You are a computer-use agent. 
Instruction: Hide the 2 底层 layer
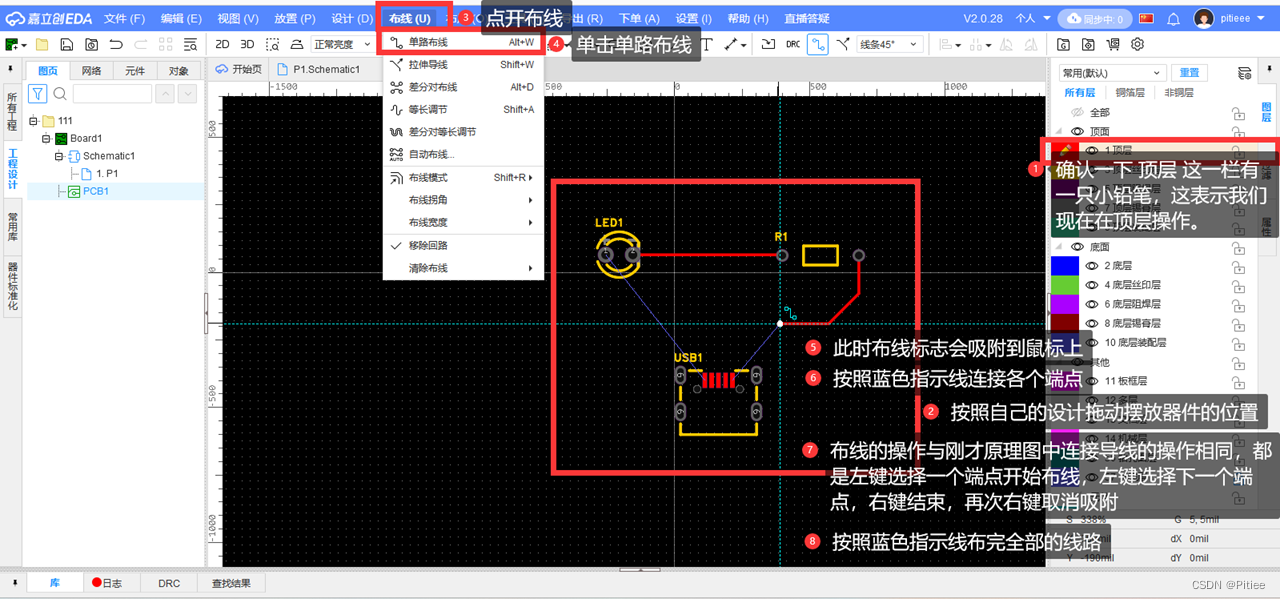point(1092,266)
